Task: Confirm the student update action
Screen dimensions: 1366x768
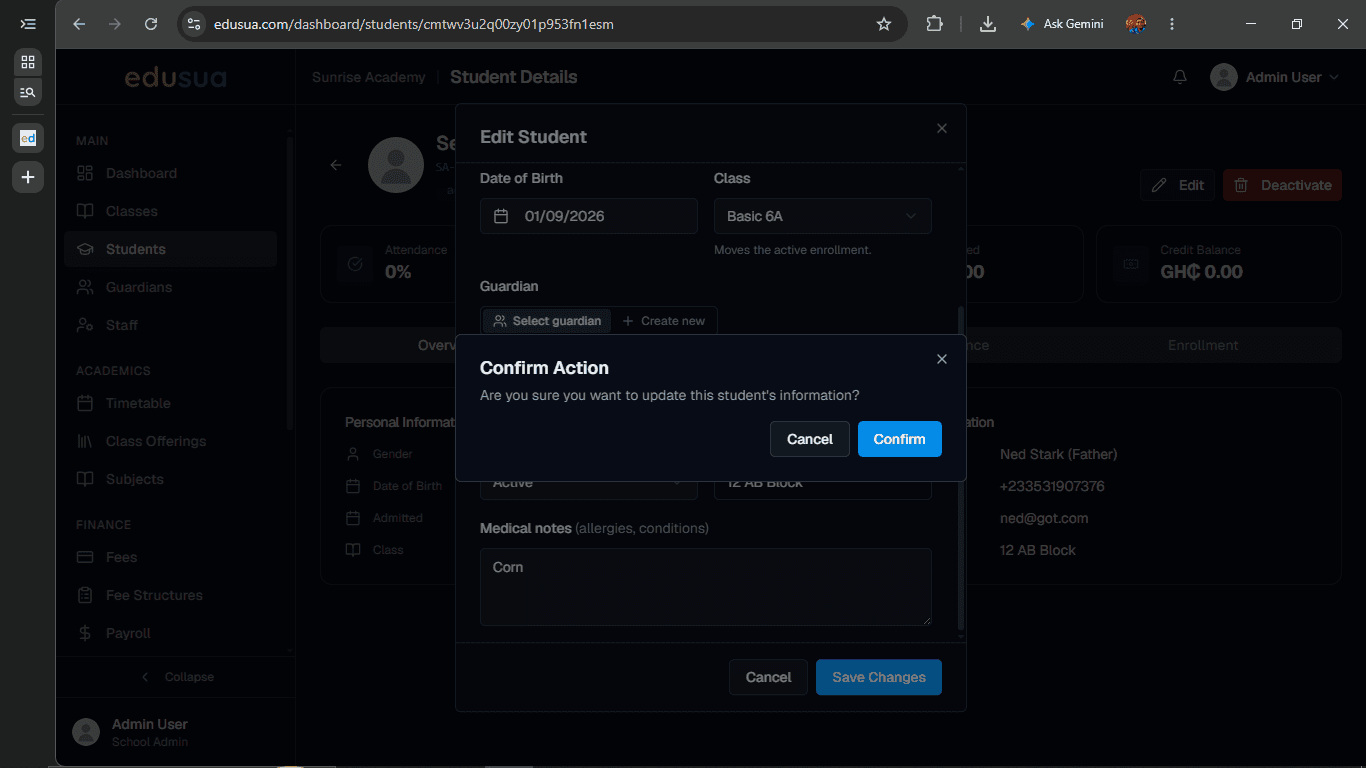Action: [x=899, y=439]
